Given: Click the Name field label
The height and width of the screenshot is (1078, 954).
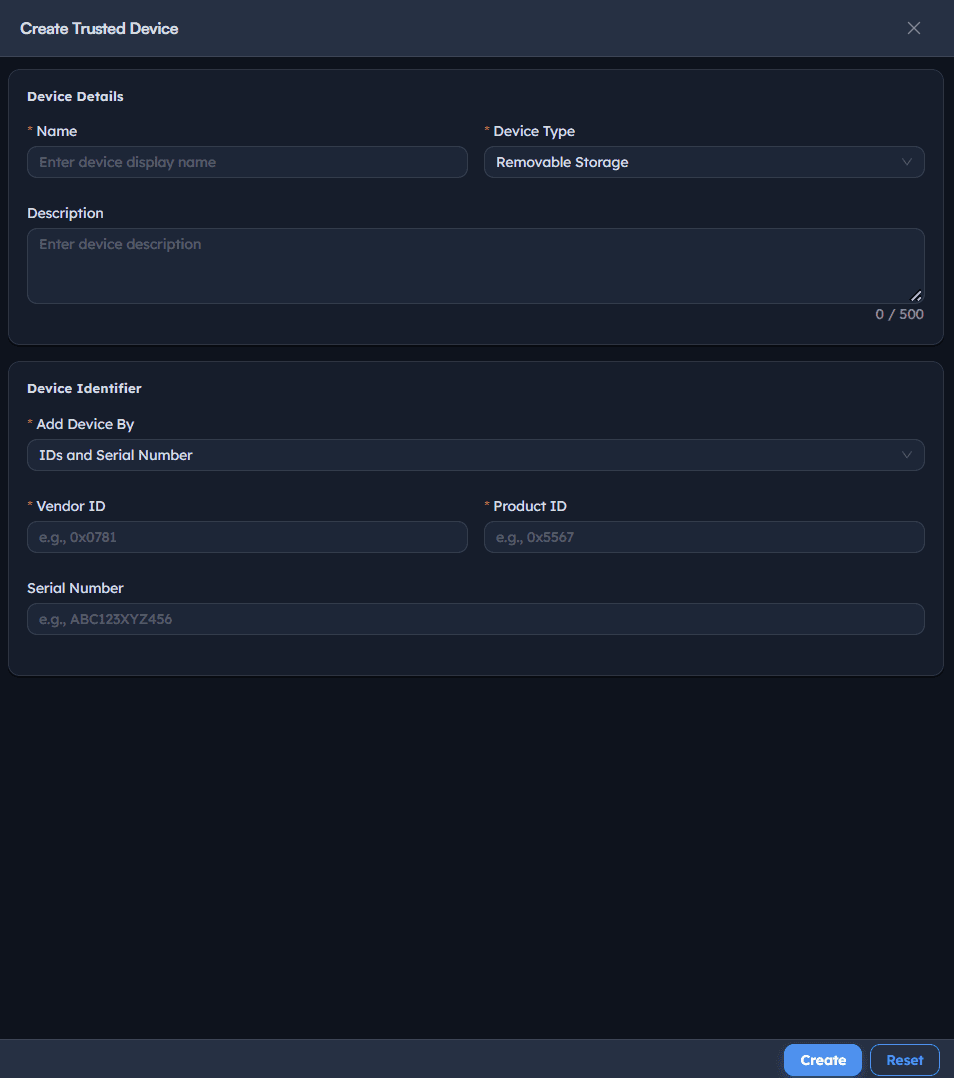Looking at the screenshot, I should [x=56, y=131].
